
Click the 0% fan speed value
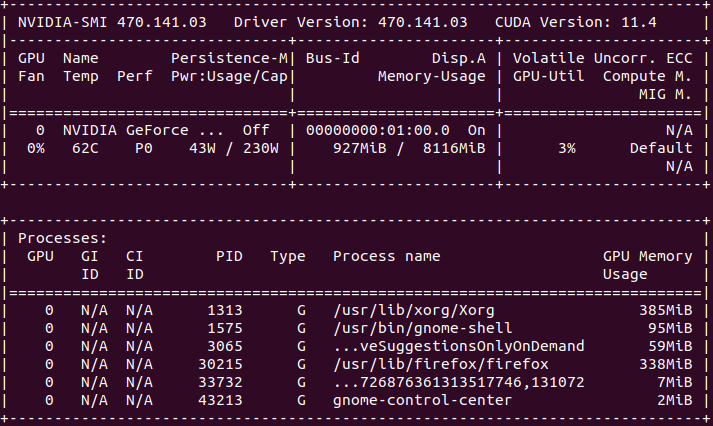pyautogui.click(x=35, y=149)
